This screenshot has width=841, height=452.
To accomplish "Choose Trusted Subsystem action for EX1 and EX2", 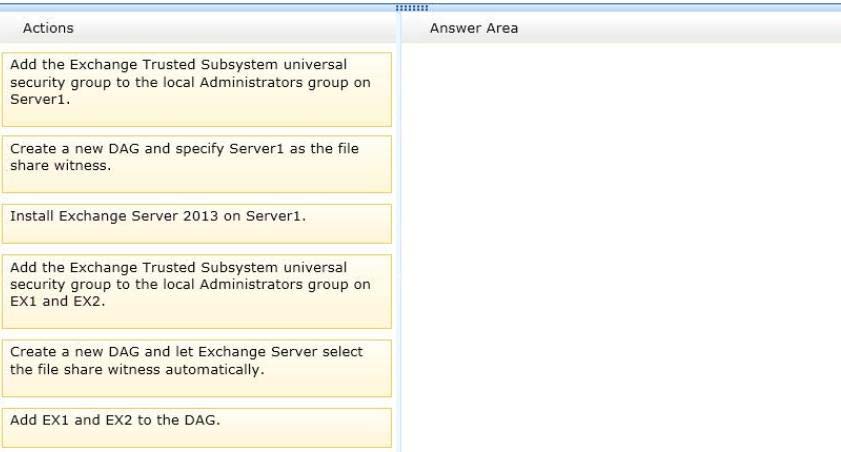I will [197, 292].
